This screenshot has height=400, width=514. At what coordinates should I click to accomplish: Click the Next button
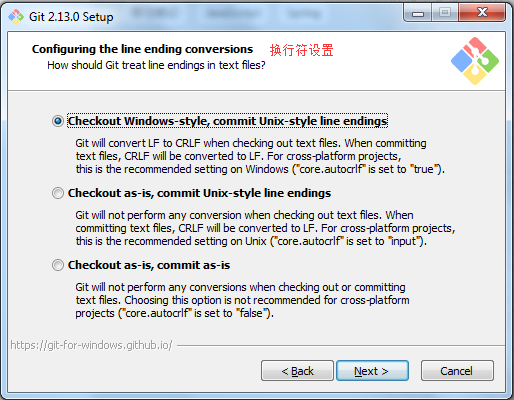[372, 371]
